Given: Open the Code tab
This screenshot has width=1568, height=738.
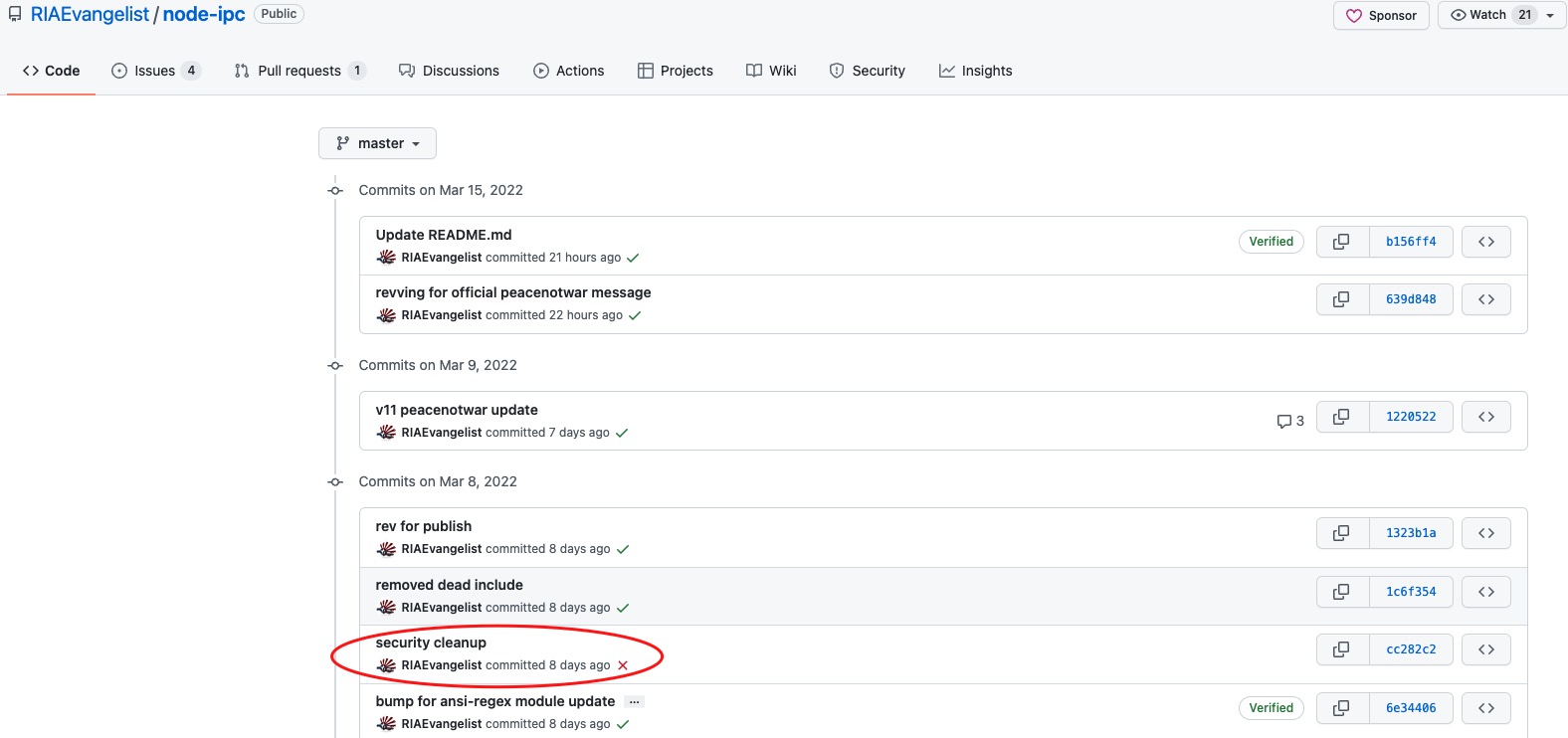Looking at the screenshot, I should pyautogui.click(x=51, y=71).
